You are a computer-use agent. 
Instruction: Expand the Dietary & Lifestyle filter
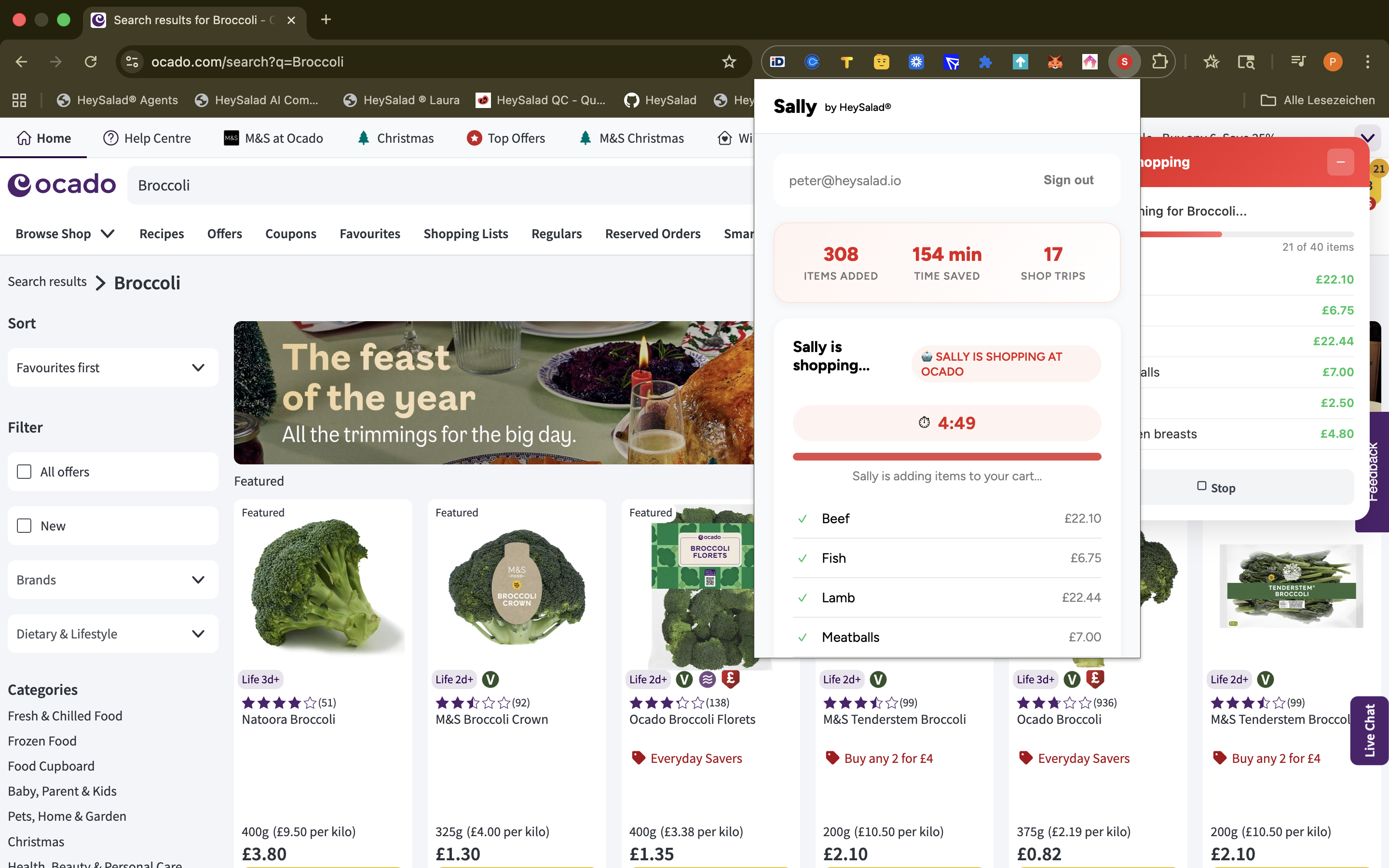click(112, 633)
